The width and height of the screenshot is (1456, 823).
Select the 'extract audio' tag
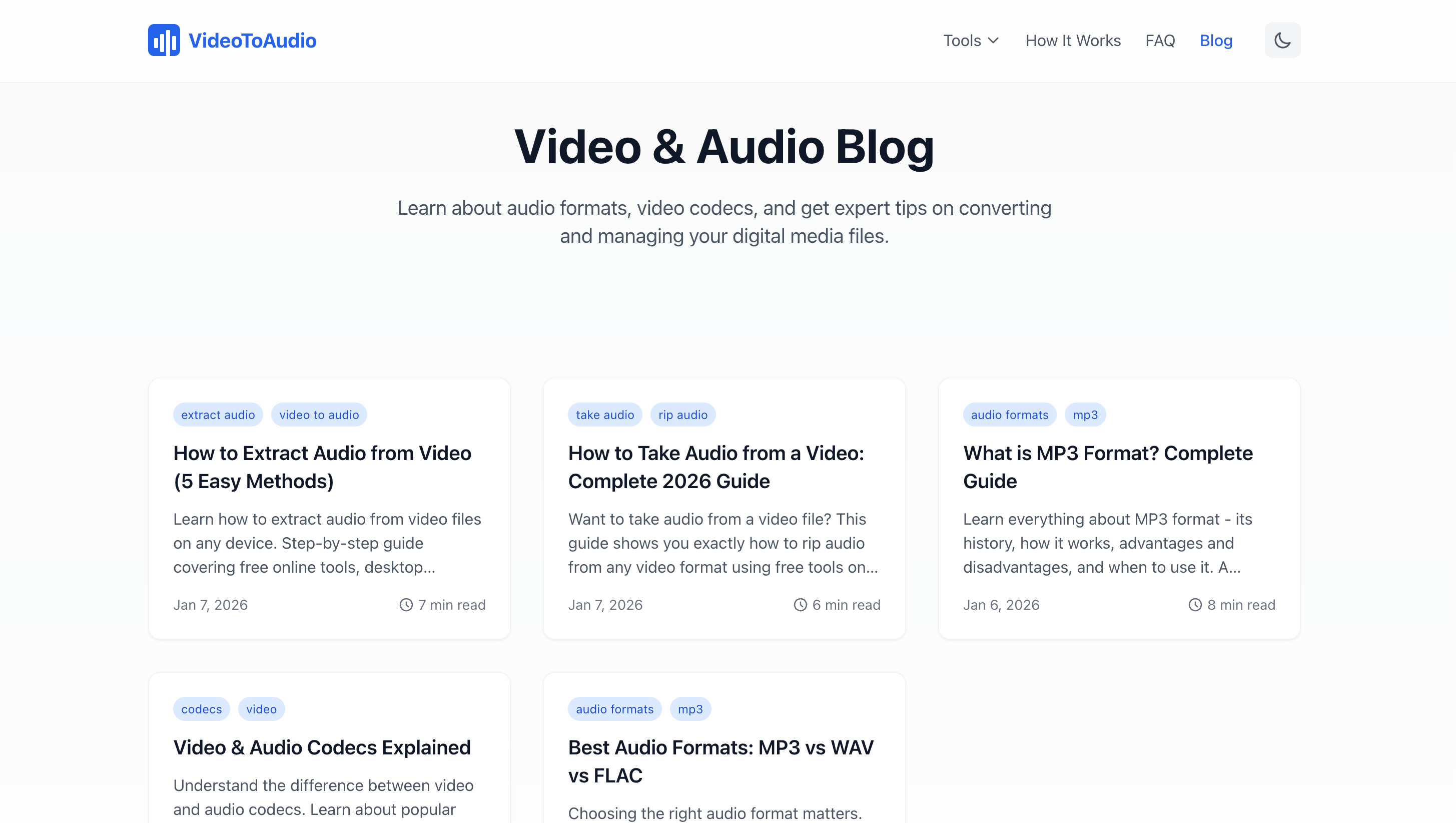point(218,414)
